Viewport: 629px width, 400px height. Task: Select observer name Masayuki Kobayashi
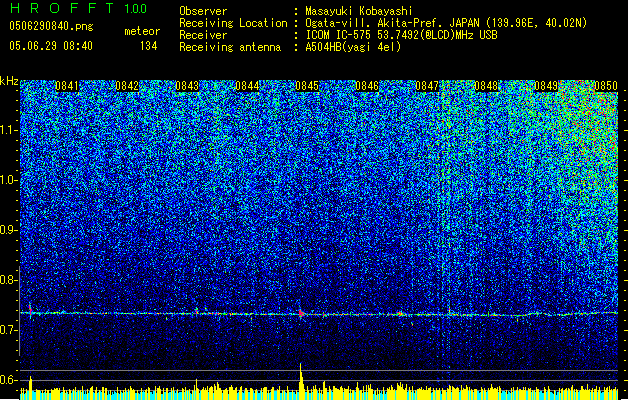click(359, 11)
